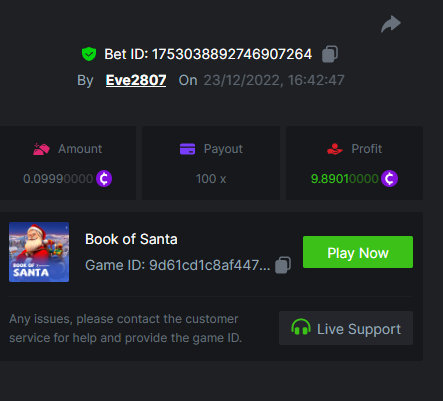Open the Book of Santa thumbnail
This screenshot has width=443, height=401.
(39, 252)
